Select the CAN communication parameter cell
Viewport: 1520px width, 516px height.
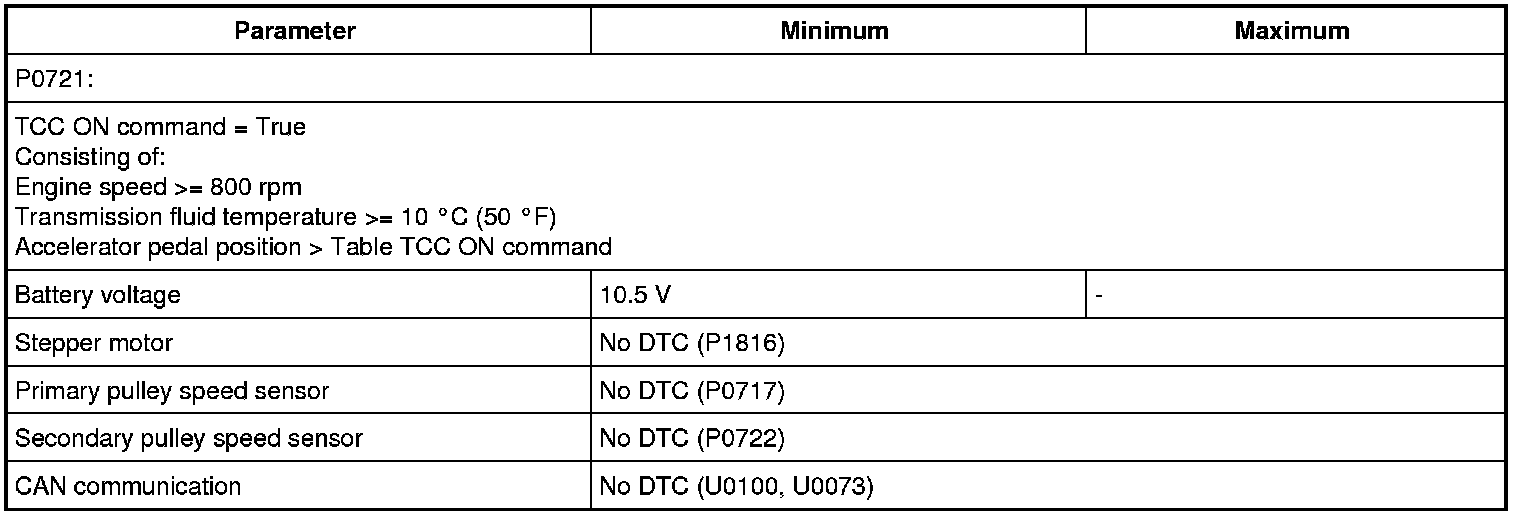click(128, 487)
